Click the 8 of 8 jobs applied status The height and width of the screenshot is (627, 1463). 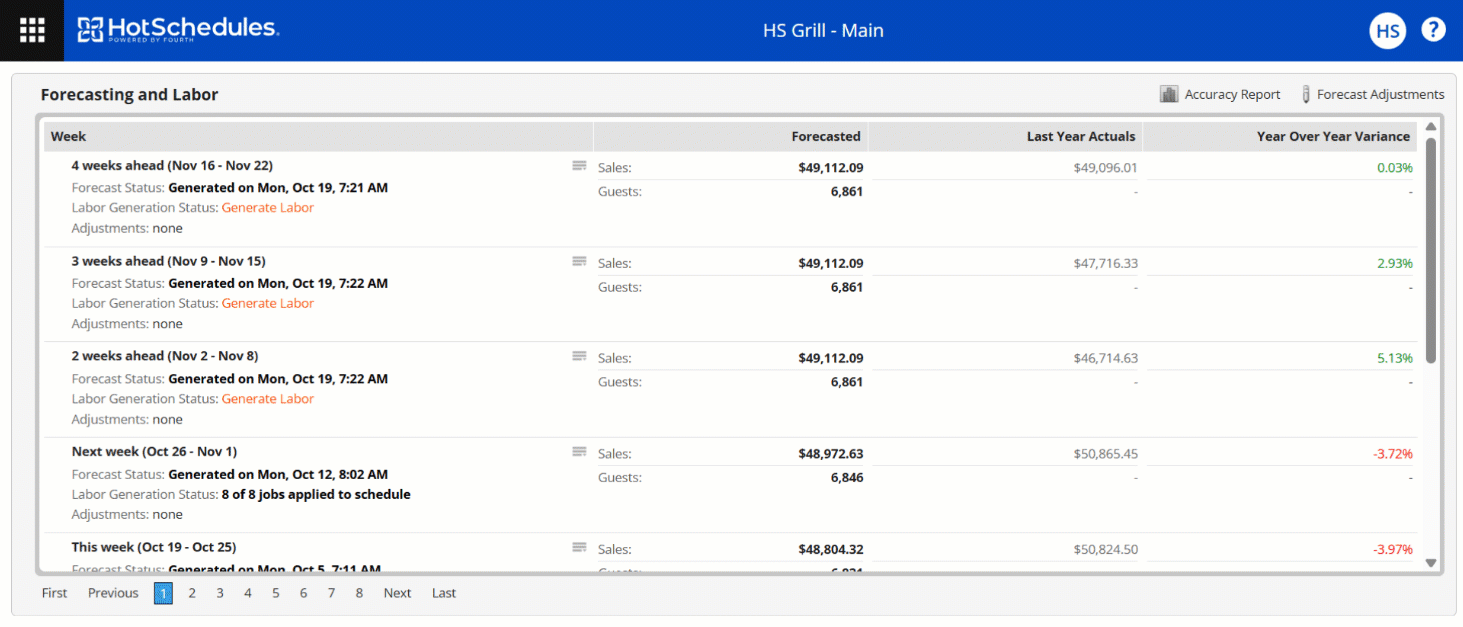315,494
